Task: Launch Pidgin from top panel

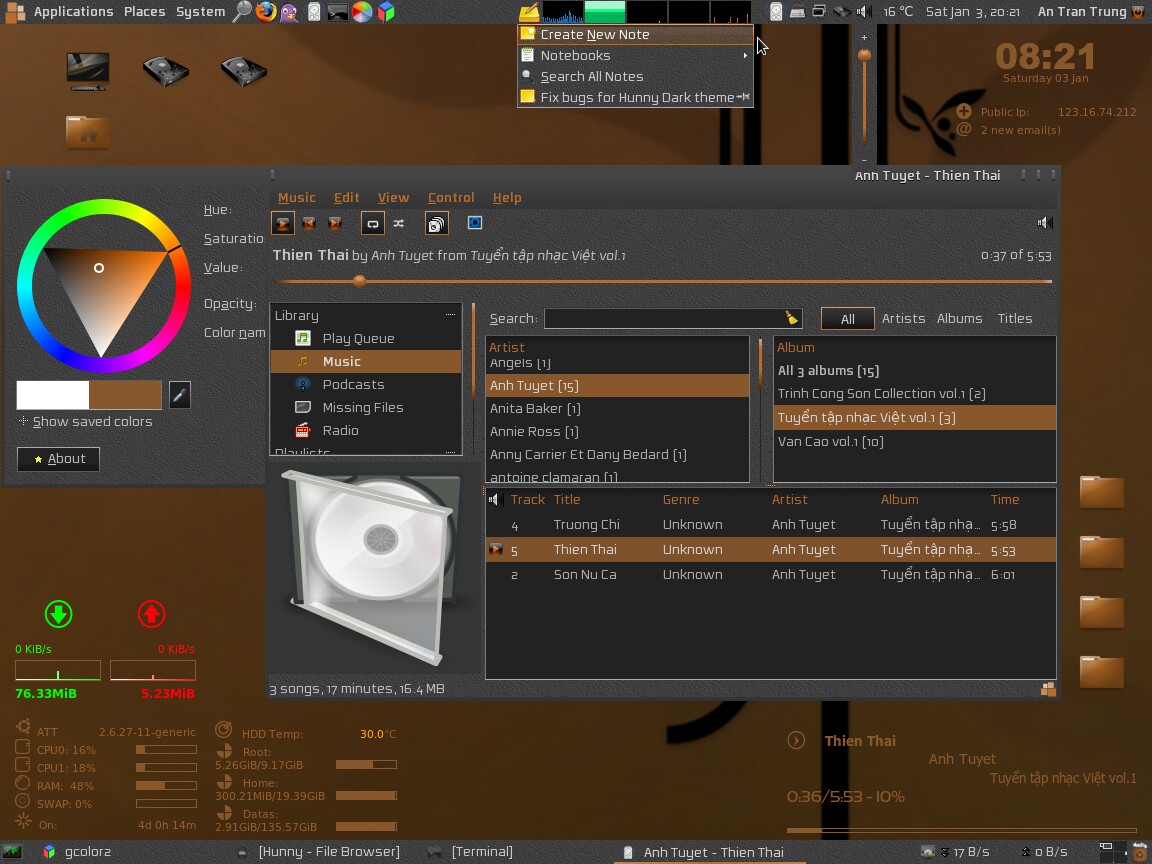Action: pyautogui.click(x=289, y=12)
